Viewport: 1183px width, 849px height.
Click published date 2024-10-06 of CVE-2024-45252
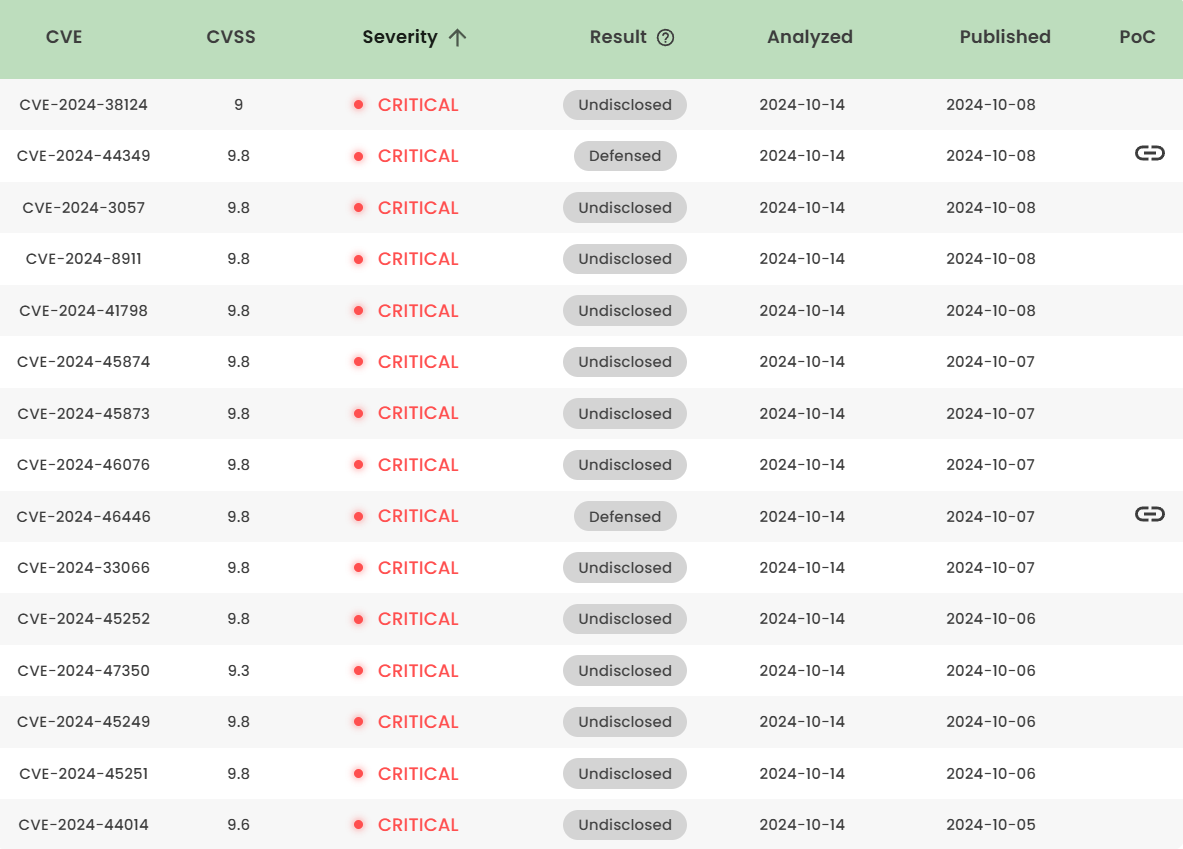(x=991, y=619)
